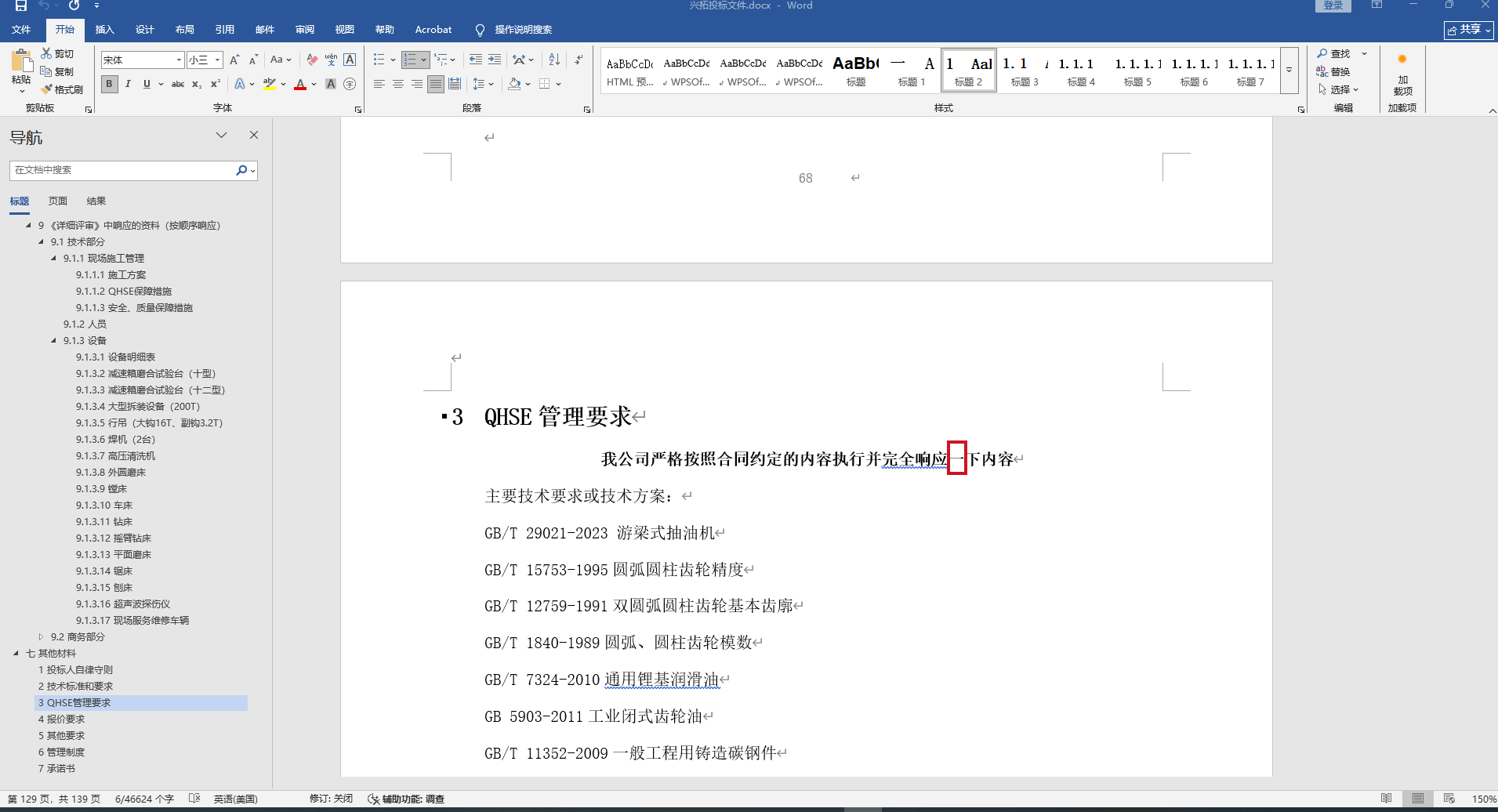Apply the yellow text highlight color
1498x812 pixels.
pyautogui.click(x=270, y=84)
